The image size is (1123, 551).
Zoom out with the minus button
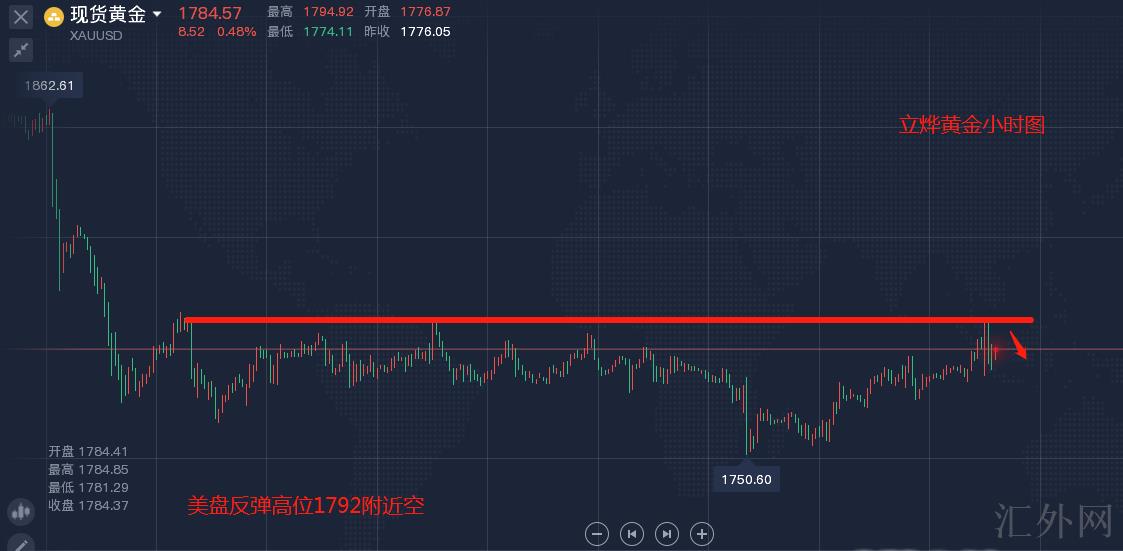[x=597, y=534]
